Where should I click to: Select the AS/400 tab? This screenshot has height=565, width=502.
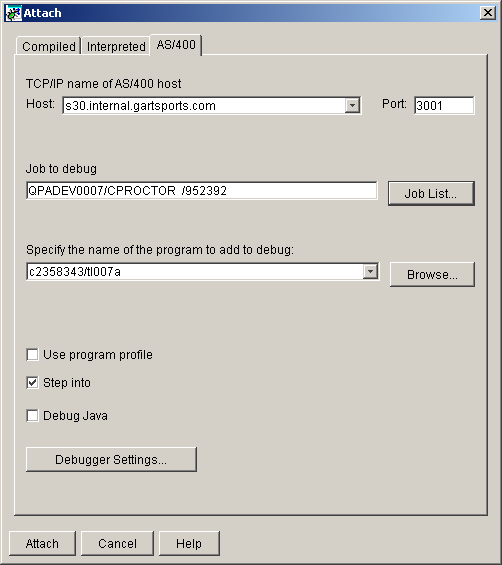176,45
